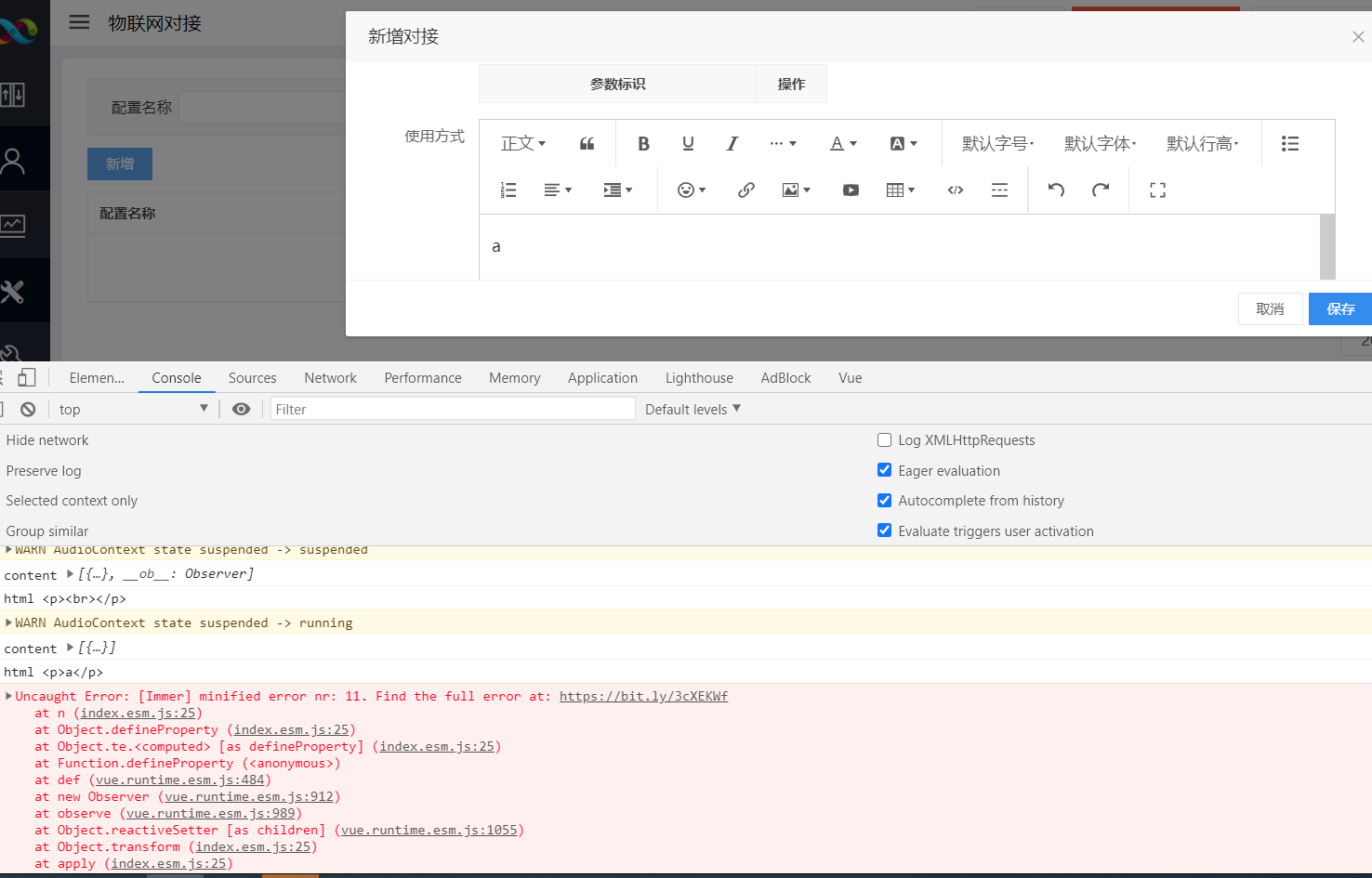Insert an unordered bullet list
Viewport: 1372px width, 878px height.
pyautogui.click(x=1290, y=144)
